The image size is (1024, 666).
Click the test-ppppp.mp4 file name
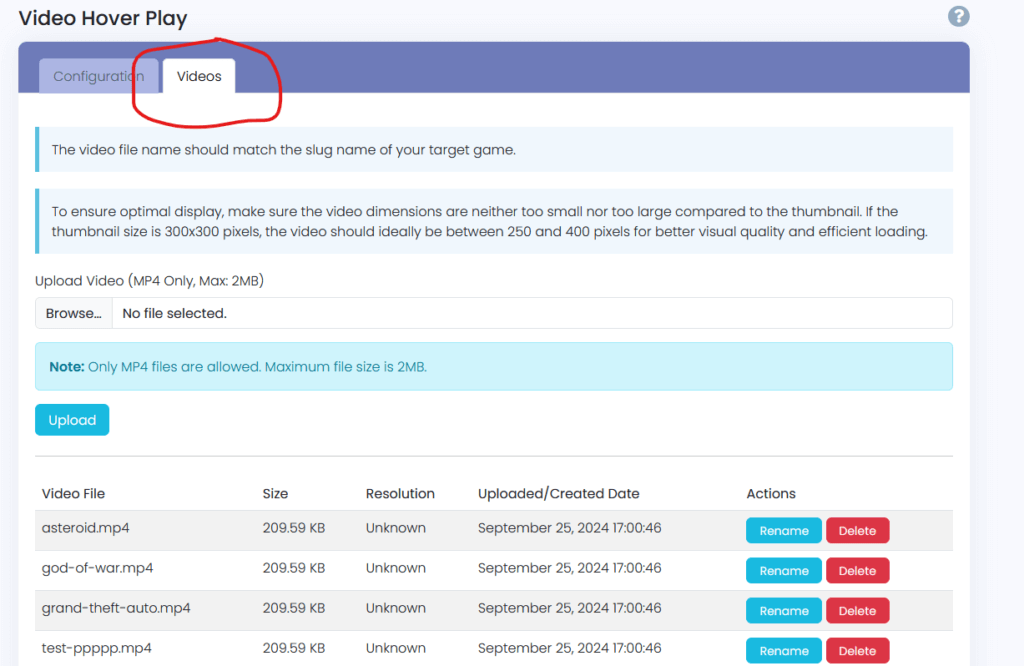pos(97,648)
